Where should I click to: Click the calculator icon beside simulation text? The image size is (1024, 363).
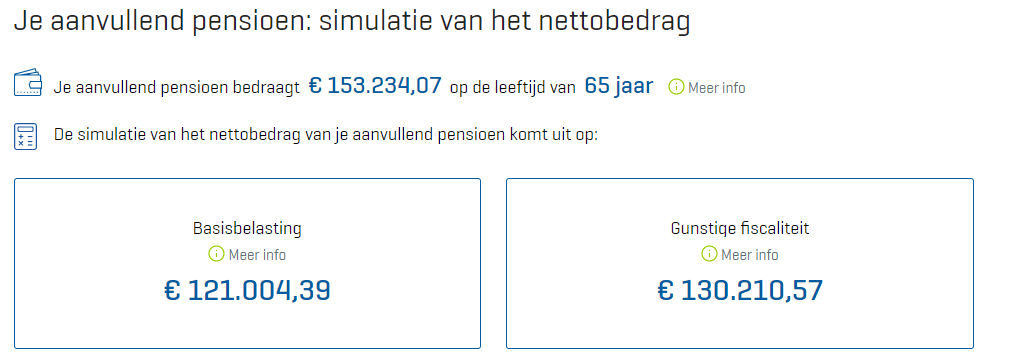pos(25,136)
